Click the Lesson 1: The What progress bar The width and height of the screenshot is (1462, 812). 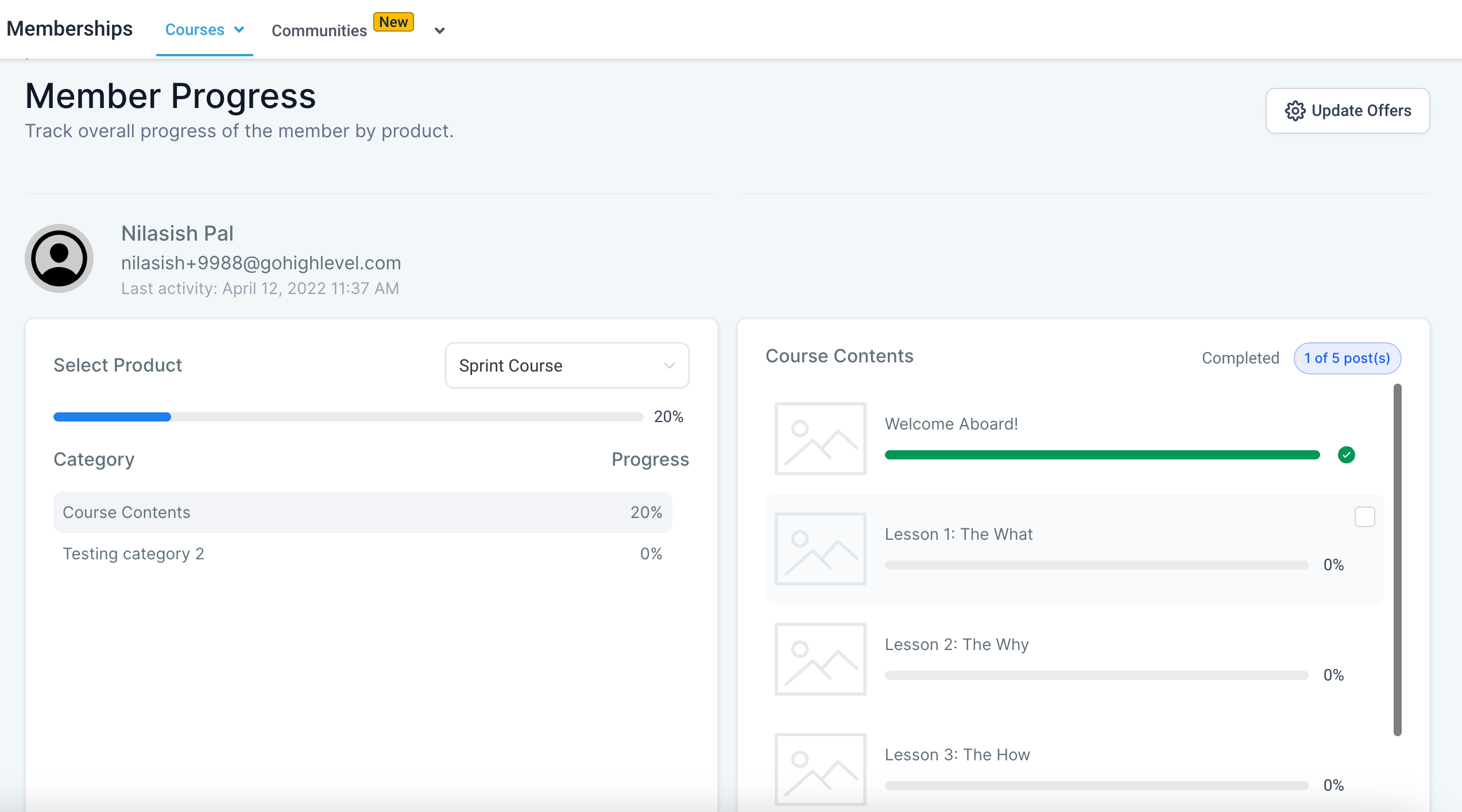[1096, 565]
